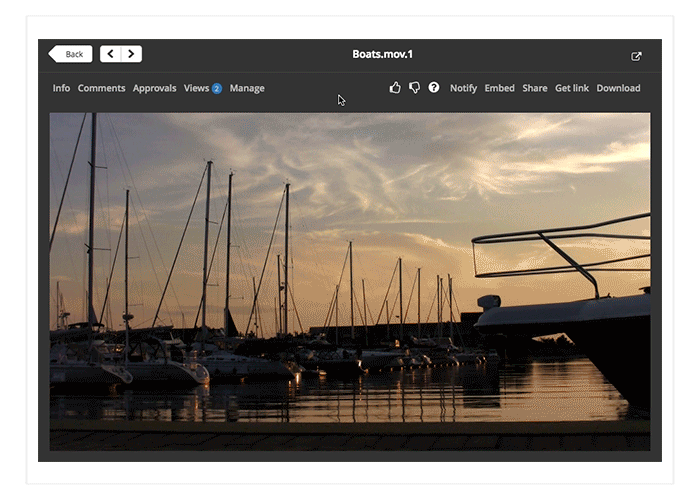This screenshot has width=700, height=500.
Task: Go to previous file with left arrow
Action: coord(110,54)
